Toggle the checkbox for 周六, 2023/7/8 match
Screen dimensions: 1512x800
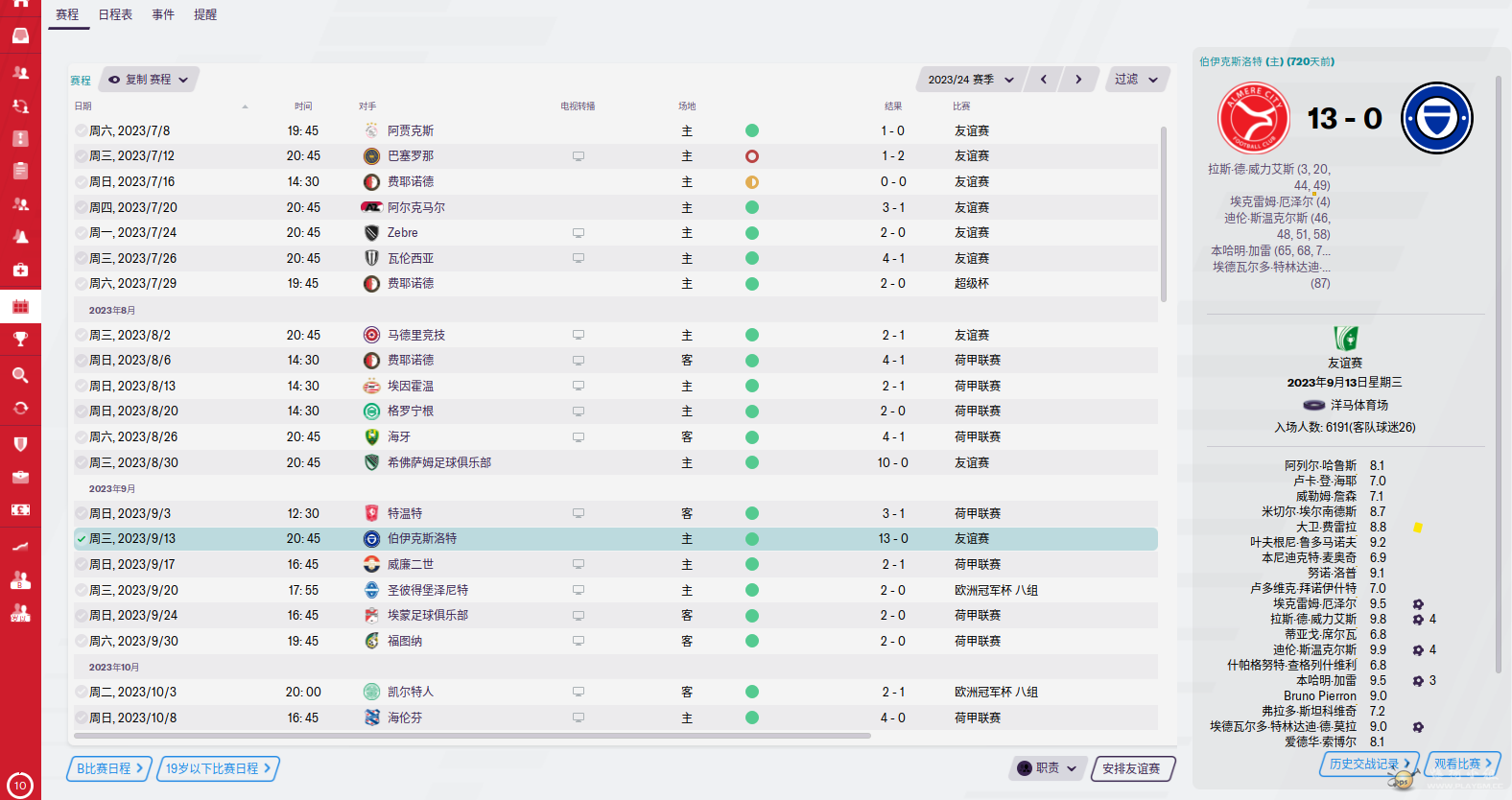coord(81,130)
